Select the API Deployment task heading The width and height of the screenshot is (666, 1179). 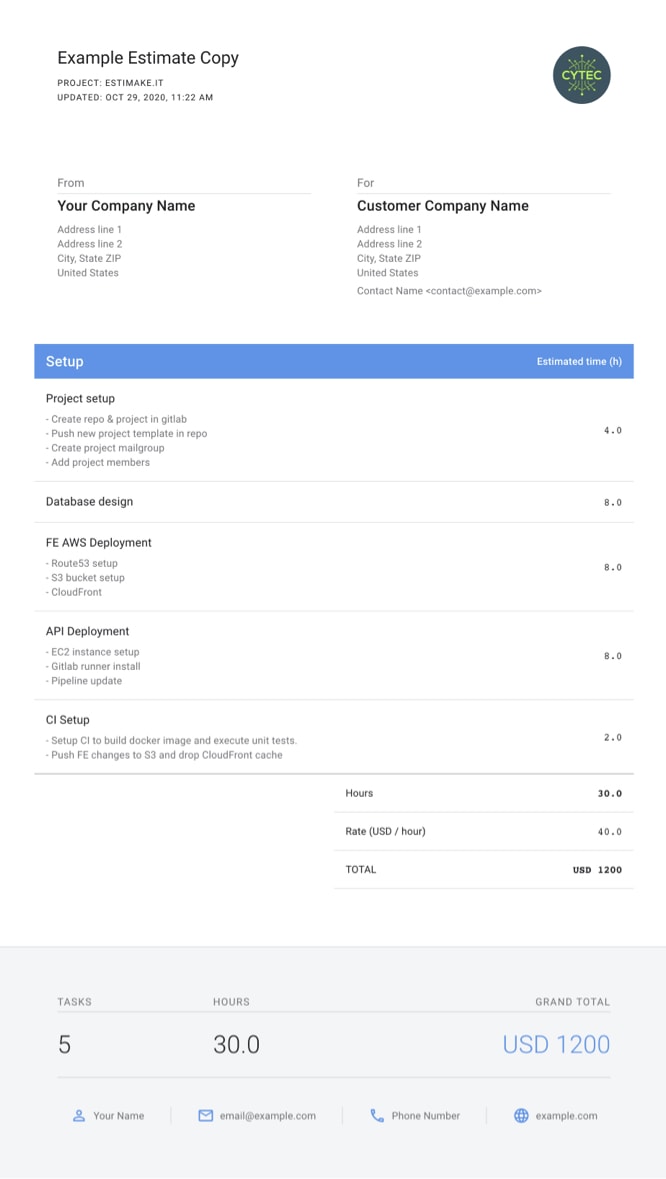coord(87,631)
